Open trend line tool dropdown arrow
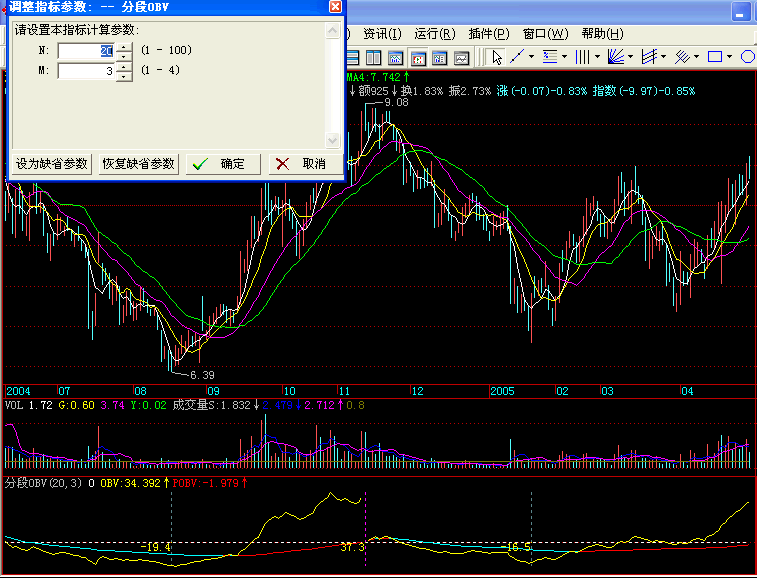This screenshot has height=578, width=757. pyautogui.click(x=531, y=57)
